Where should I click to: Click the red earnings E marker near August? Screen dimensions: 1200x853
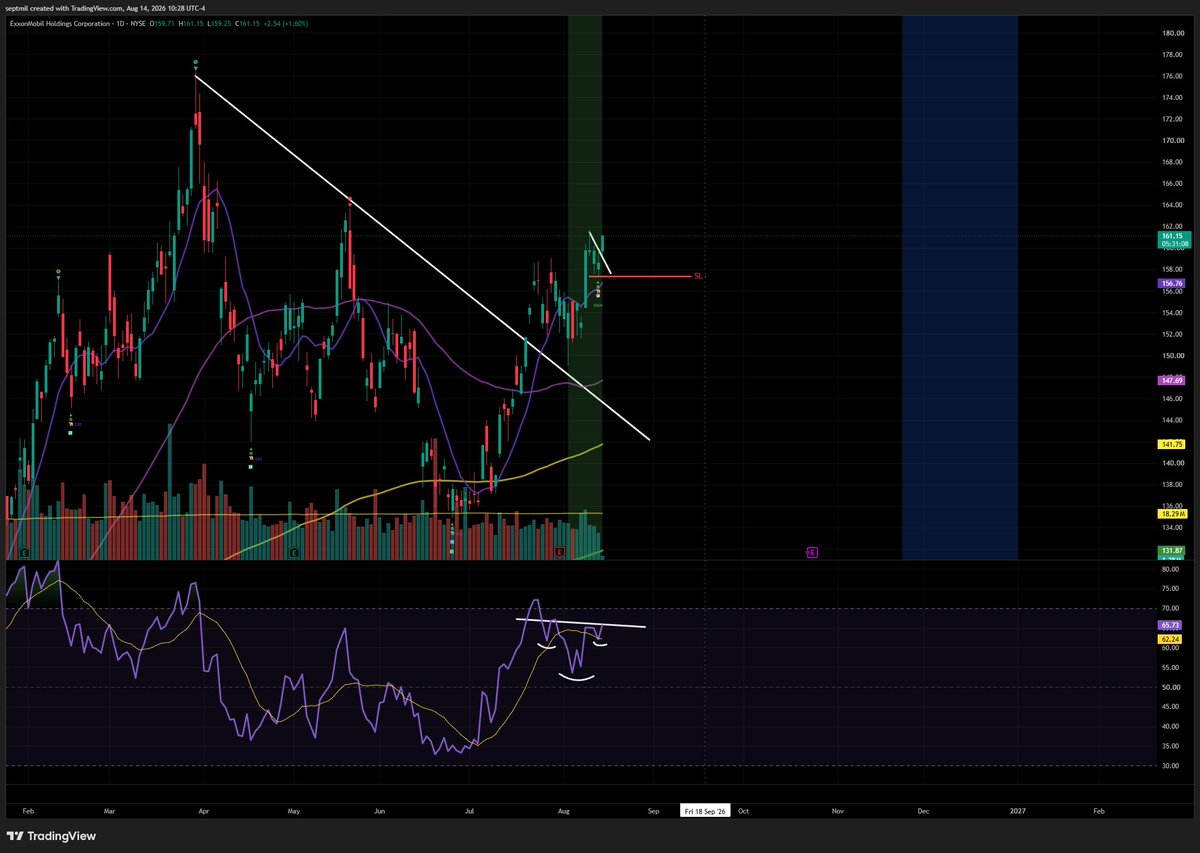pyautogui.click(x=560, y=551)
